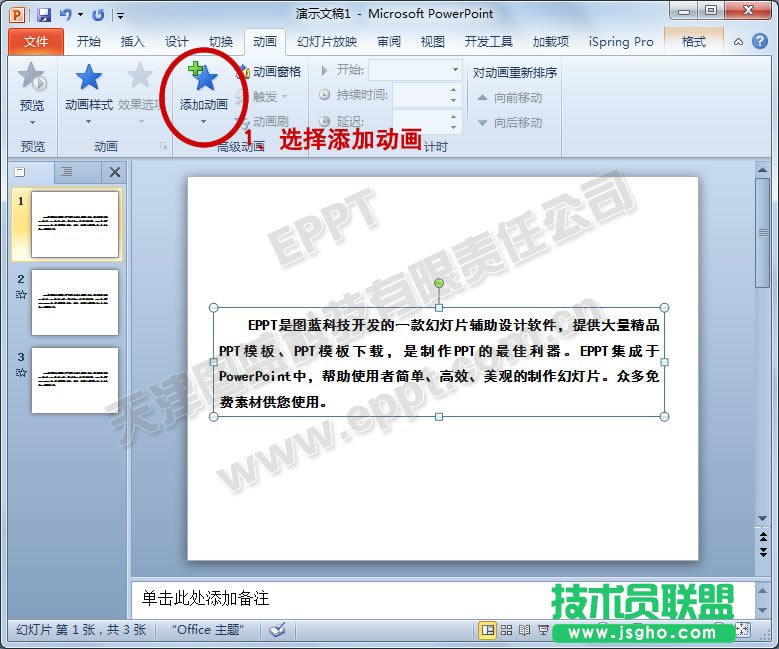
Task: Open the 文件 tab
Action: (x=36, y=41)
